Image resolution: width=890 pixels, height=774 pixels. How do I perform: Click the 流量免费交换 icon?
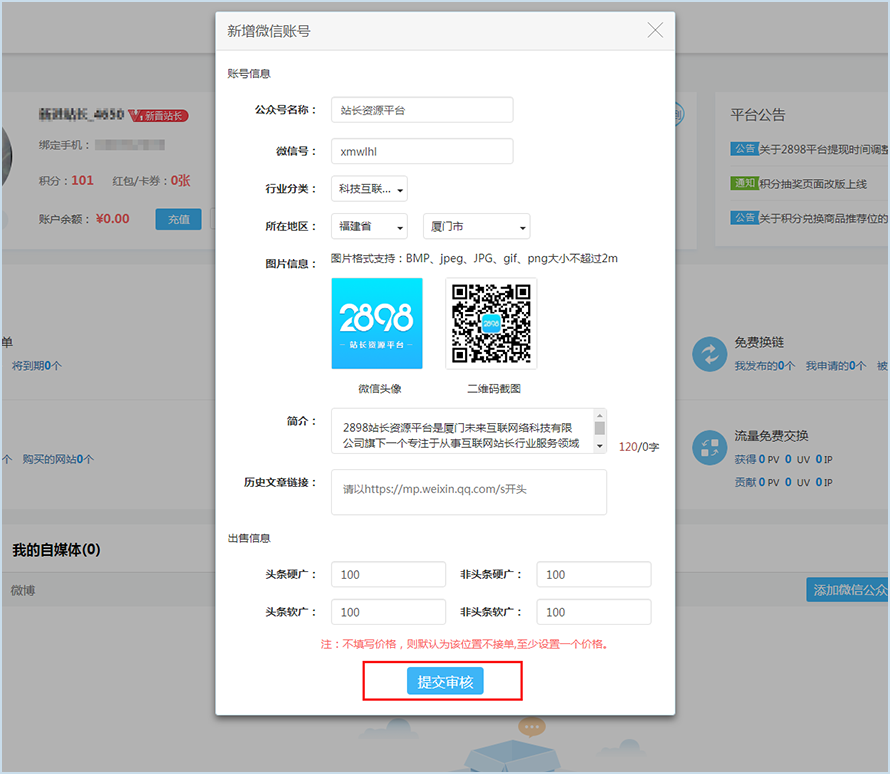pyautogui.click(x=710, y=447)
